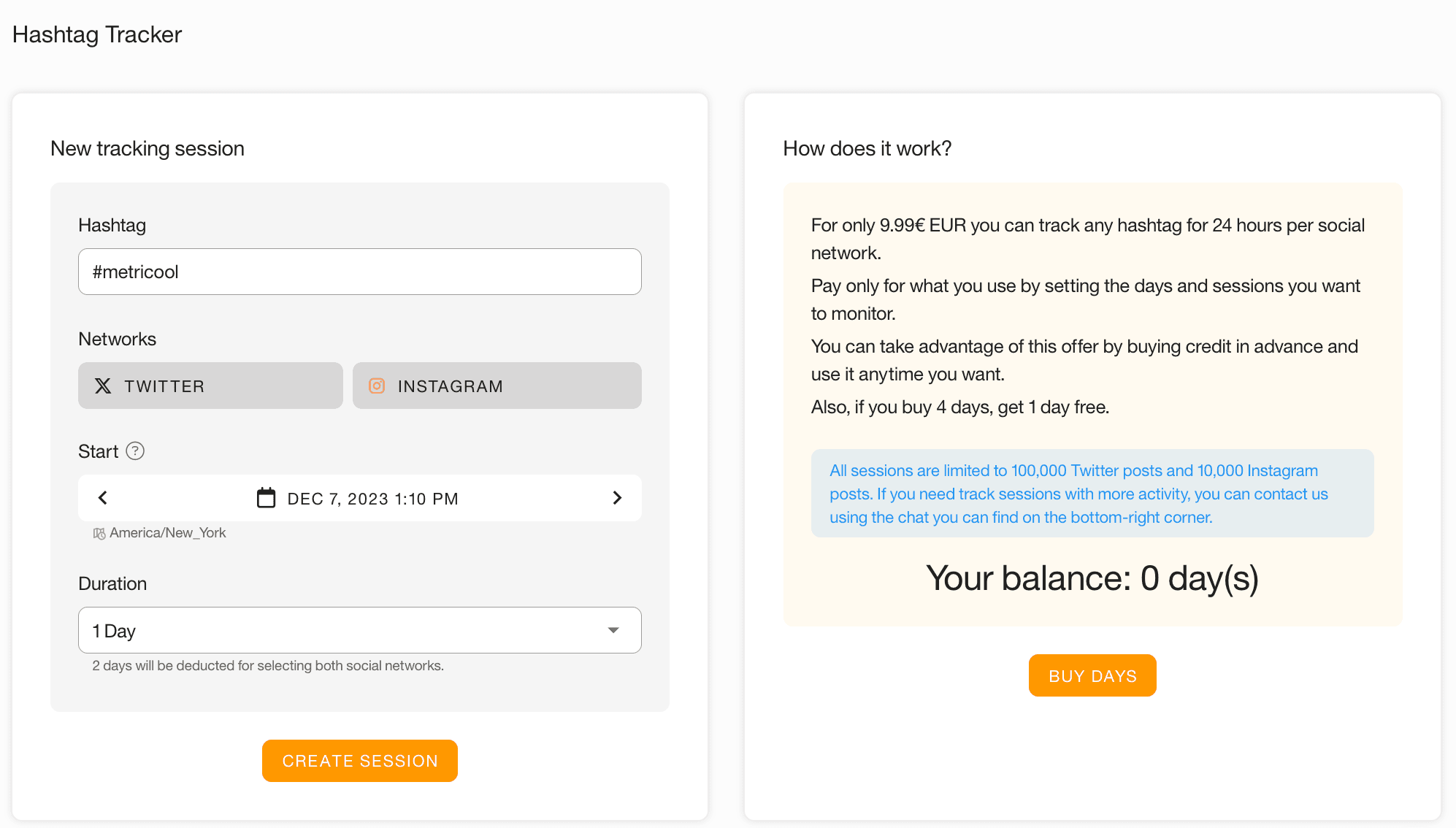This screenshot has height=828, width=1456.
Task: Click the timezone map icon
Action: 99,534
